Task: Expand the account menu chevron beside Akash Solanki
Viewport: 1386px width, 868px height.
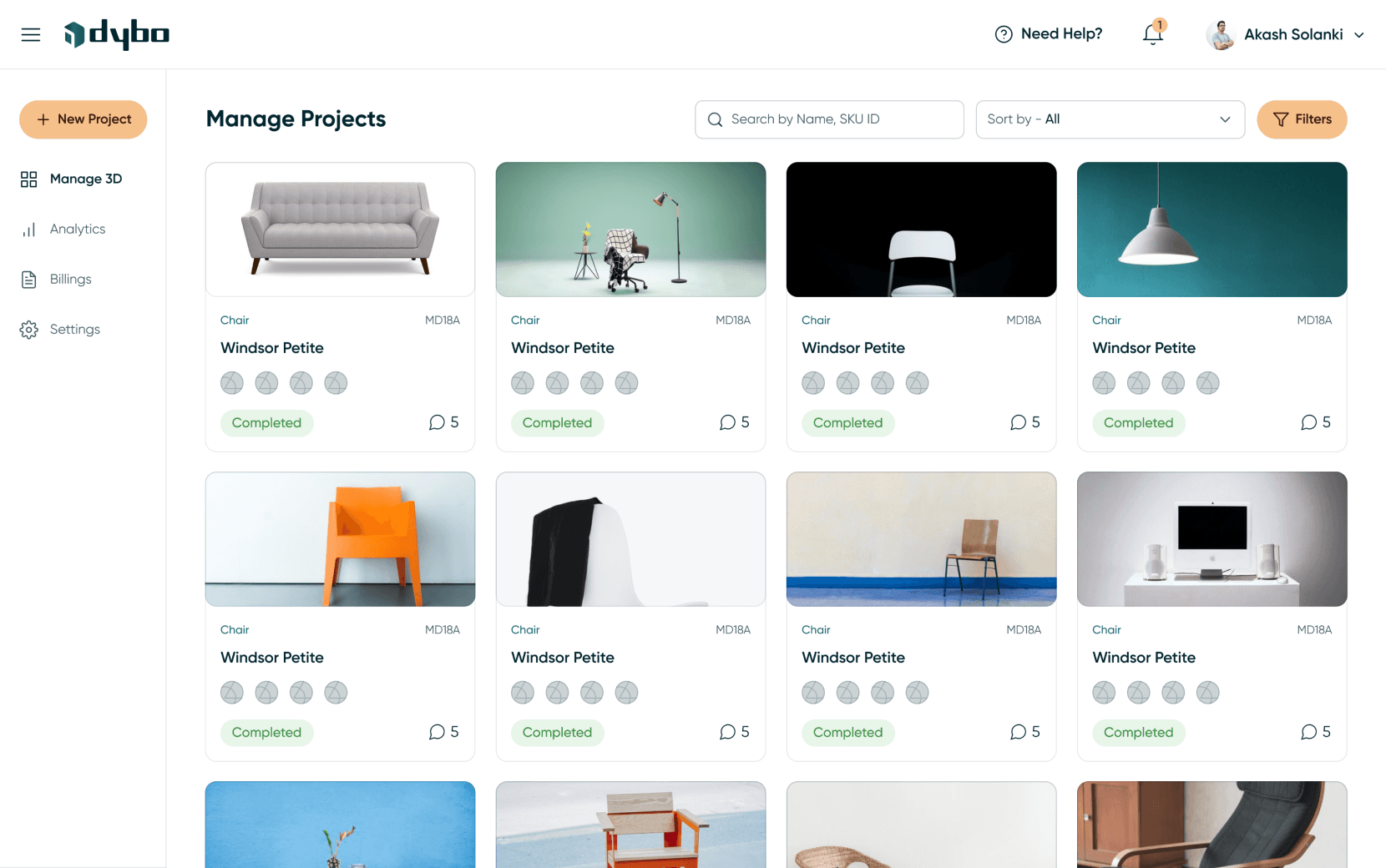Action: [x=1359, y=35]
